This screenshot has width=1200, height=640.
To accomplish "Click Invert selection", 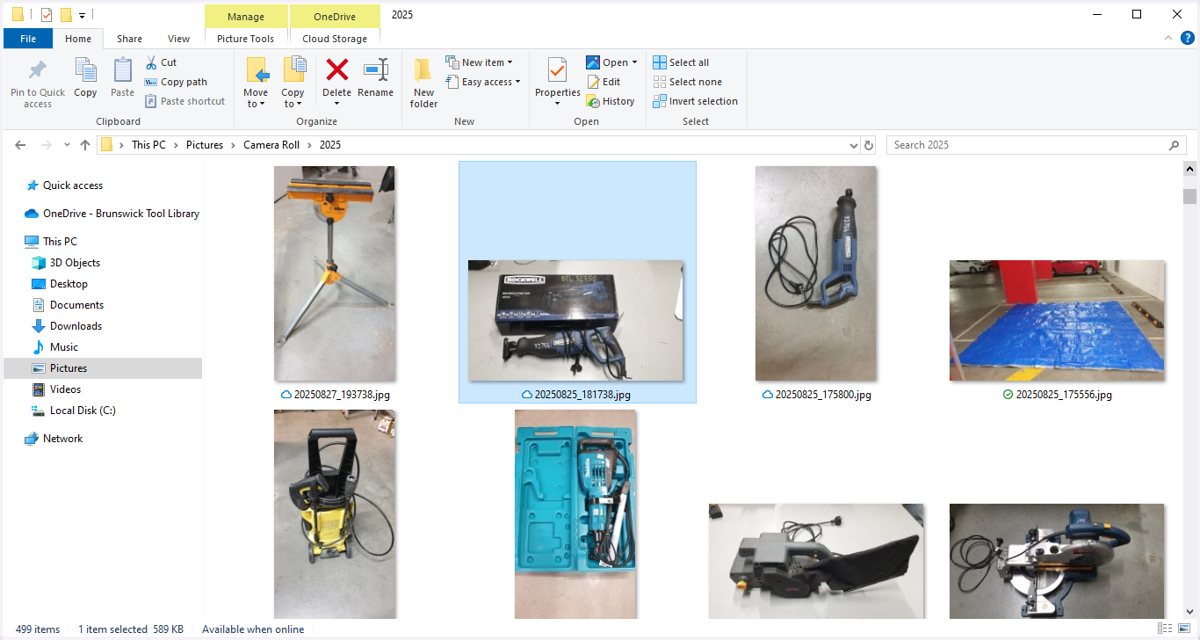I will [695, 101].
